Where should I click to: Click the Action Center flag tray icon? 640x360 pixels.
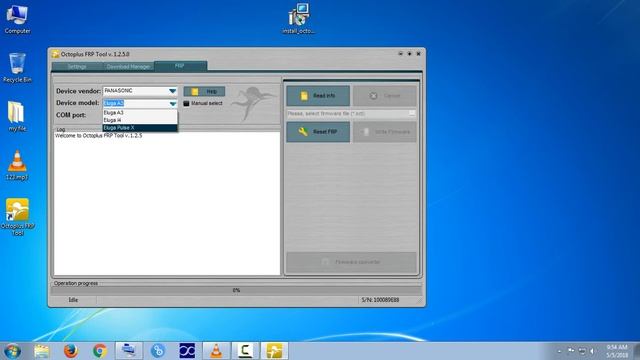coord(571,351)
